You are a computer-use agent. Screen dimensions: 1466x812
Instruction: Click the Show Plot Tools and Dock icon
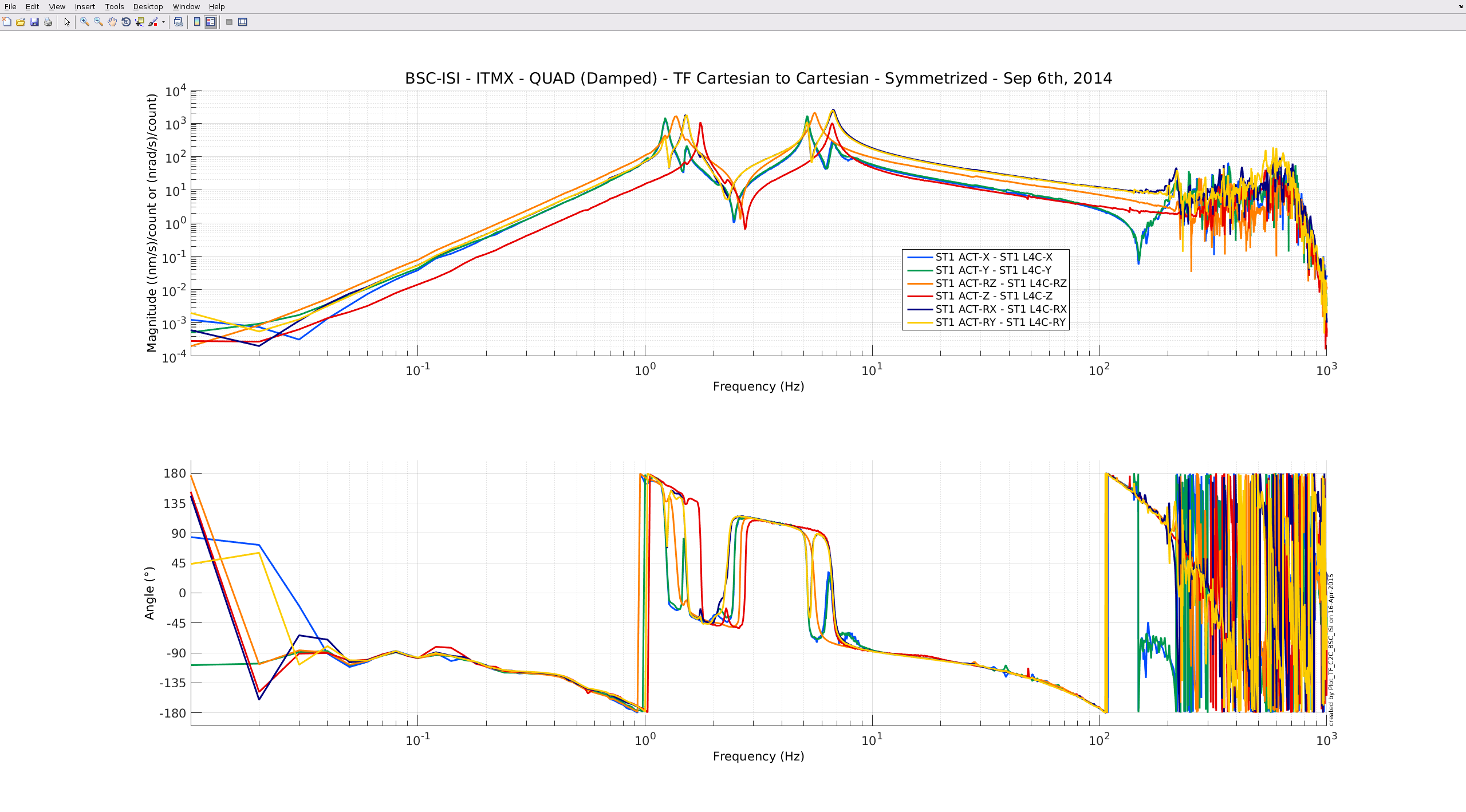pos(243,22)
